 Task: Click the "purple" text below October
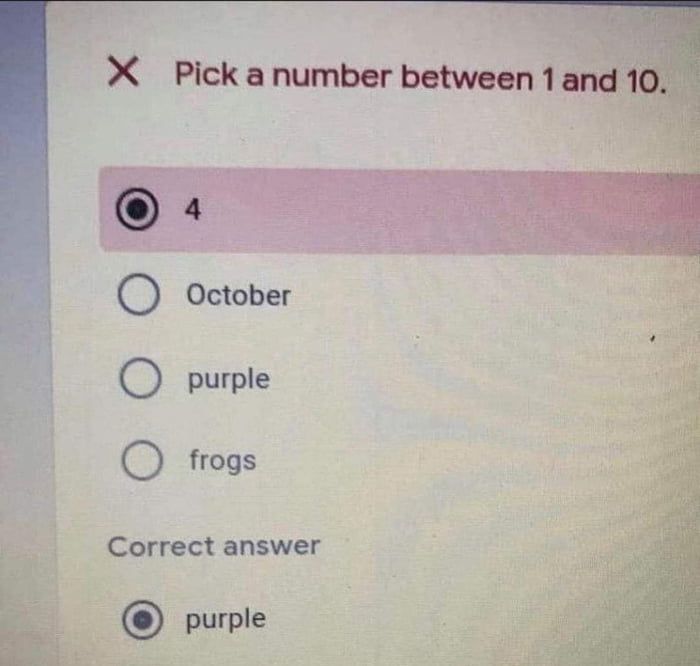click(228, 380)
